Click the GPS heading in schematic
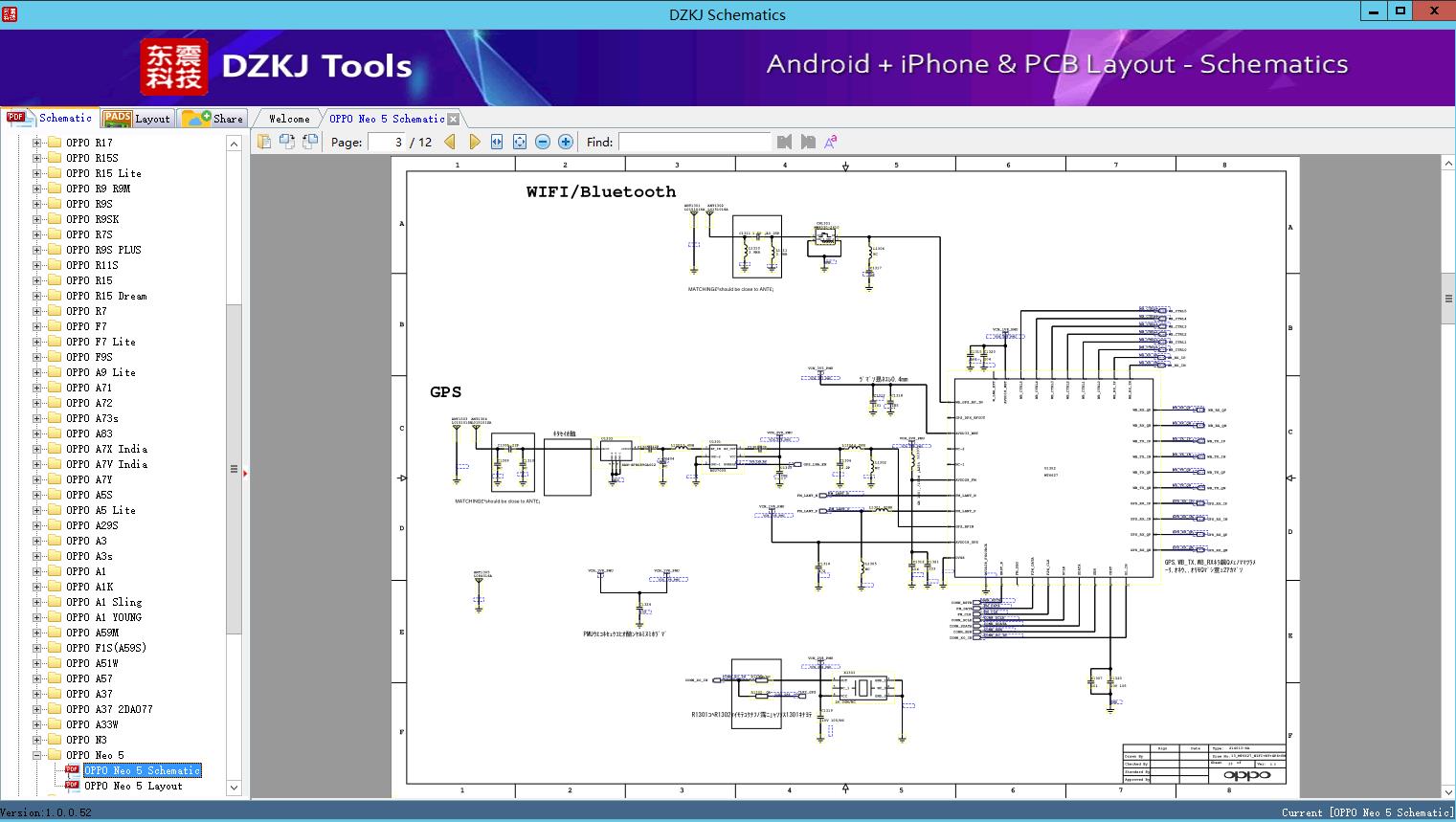The image size is (1456, 822). coord(445,391)
